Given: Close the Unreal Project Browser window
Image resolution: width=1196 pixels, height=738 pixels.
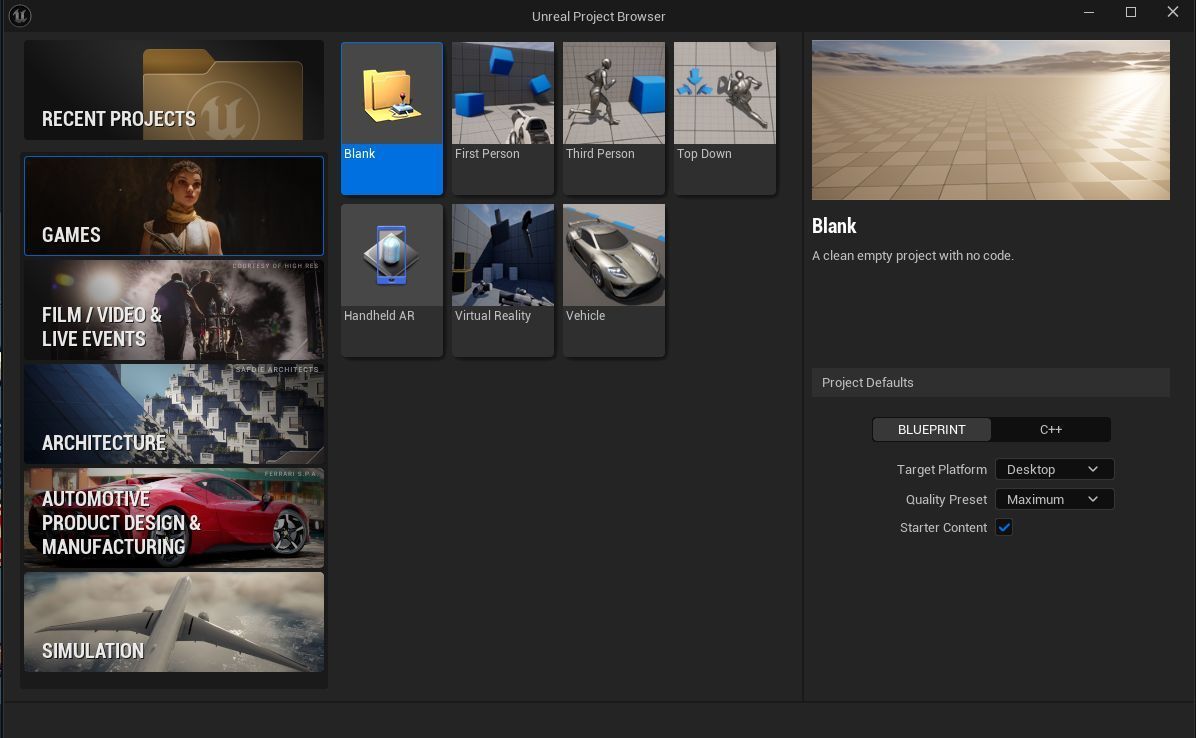Looking at the screenshot, I should [1173, 12].
